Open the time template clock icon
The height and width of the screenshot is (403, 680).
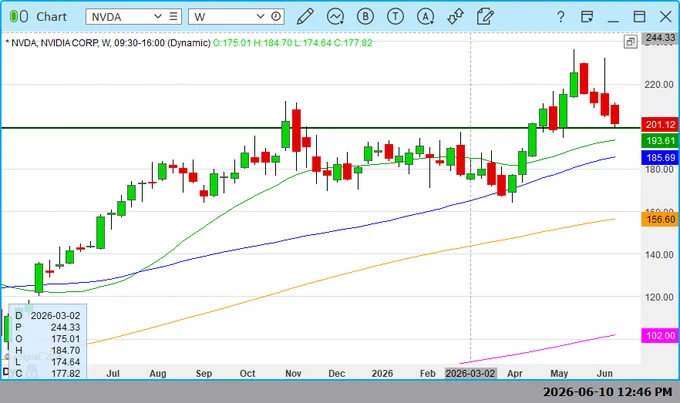click(276, 16)
